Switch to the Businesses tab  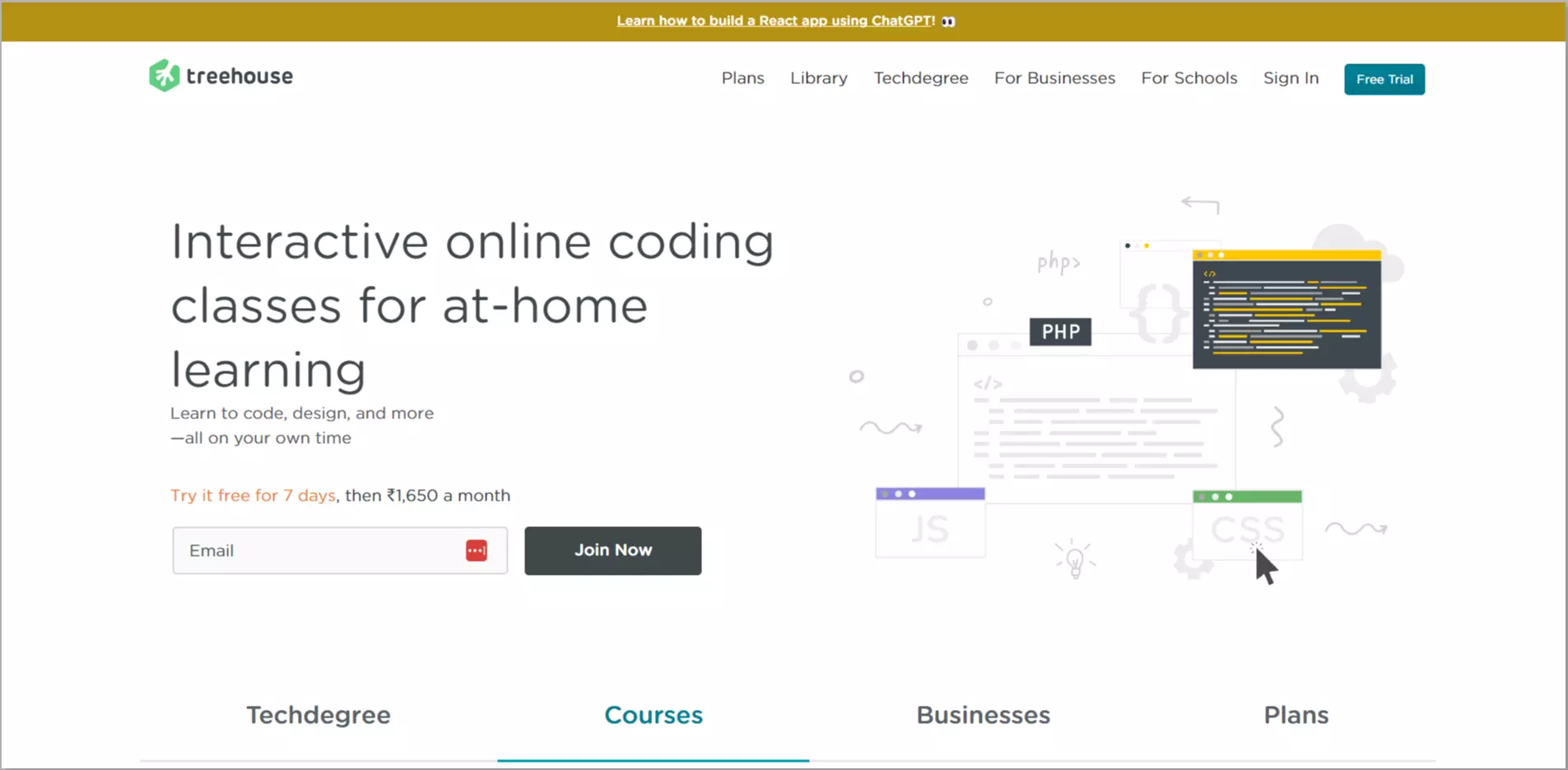[x=984, y=715]
